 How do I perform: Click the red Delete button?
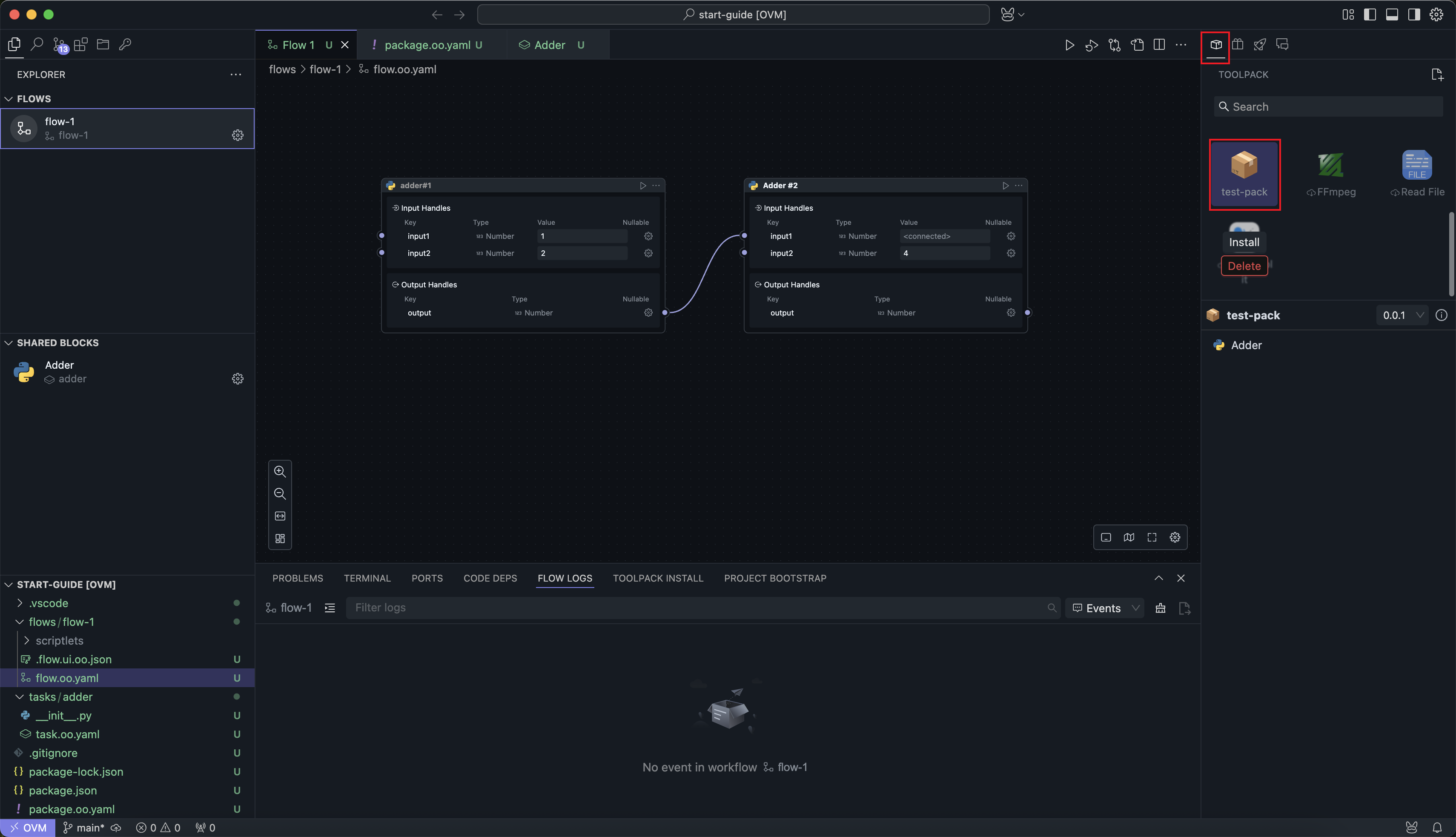1244,266
